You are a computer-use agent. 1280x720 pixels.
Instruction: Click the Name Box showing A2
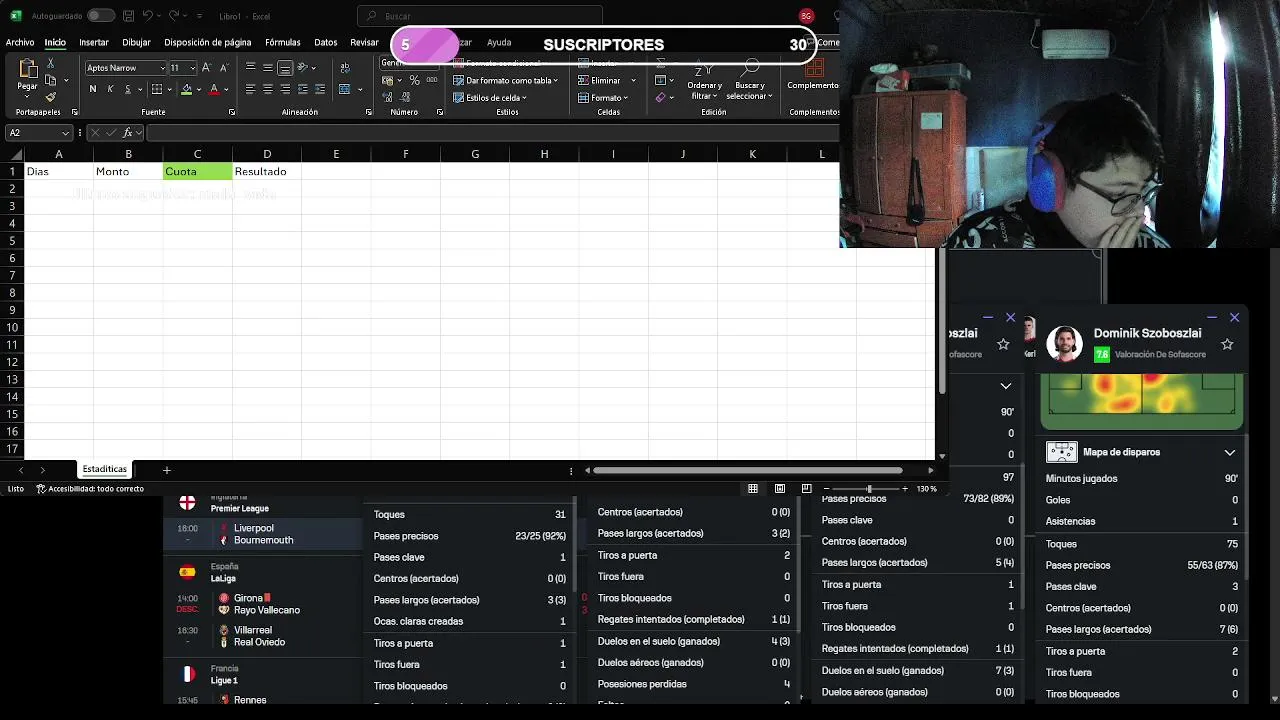[x=38, y=133]
